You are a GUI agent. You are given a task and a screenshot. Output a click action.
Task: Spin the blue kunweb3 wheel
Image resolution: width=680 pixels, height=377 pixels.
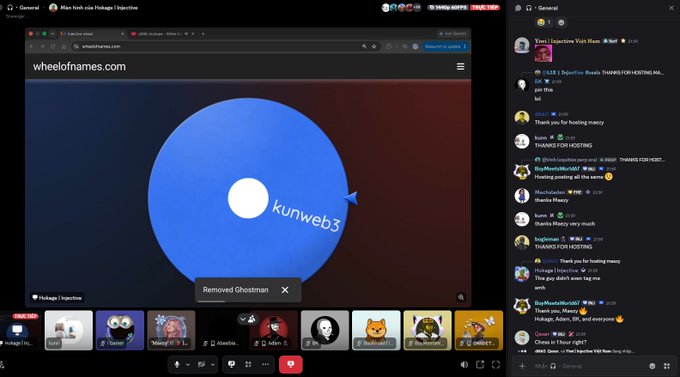[x=248, y=198]
